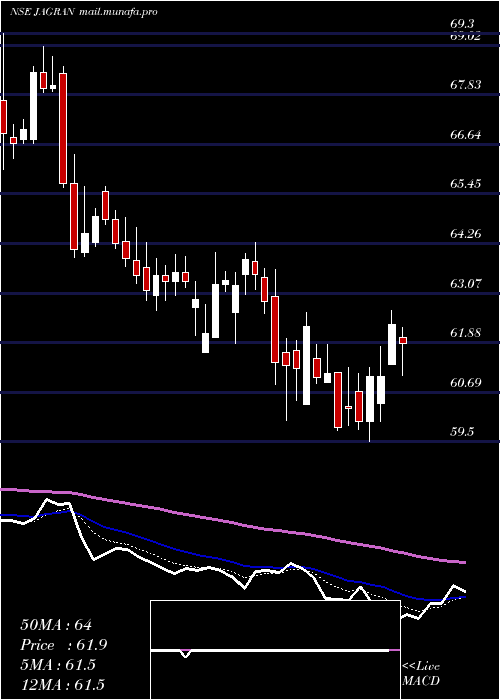Click the 'NSE JAGRAN mail.munafa.pro' chart title
This screenshot has width=500, height=700.
(83, 12)
